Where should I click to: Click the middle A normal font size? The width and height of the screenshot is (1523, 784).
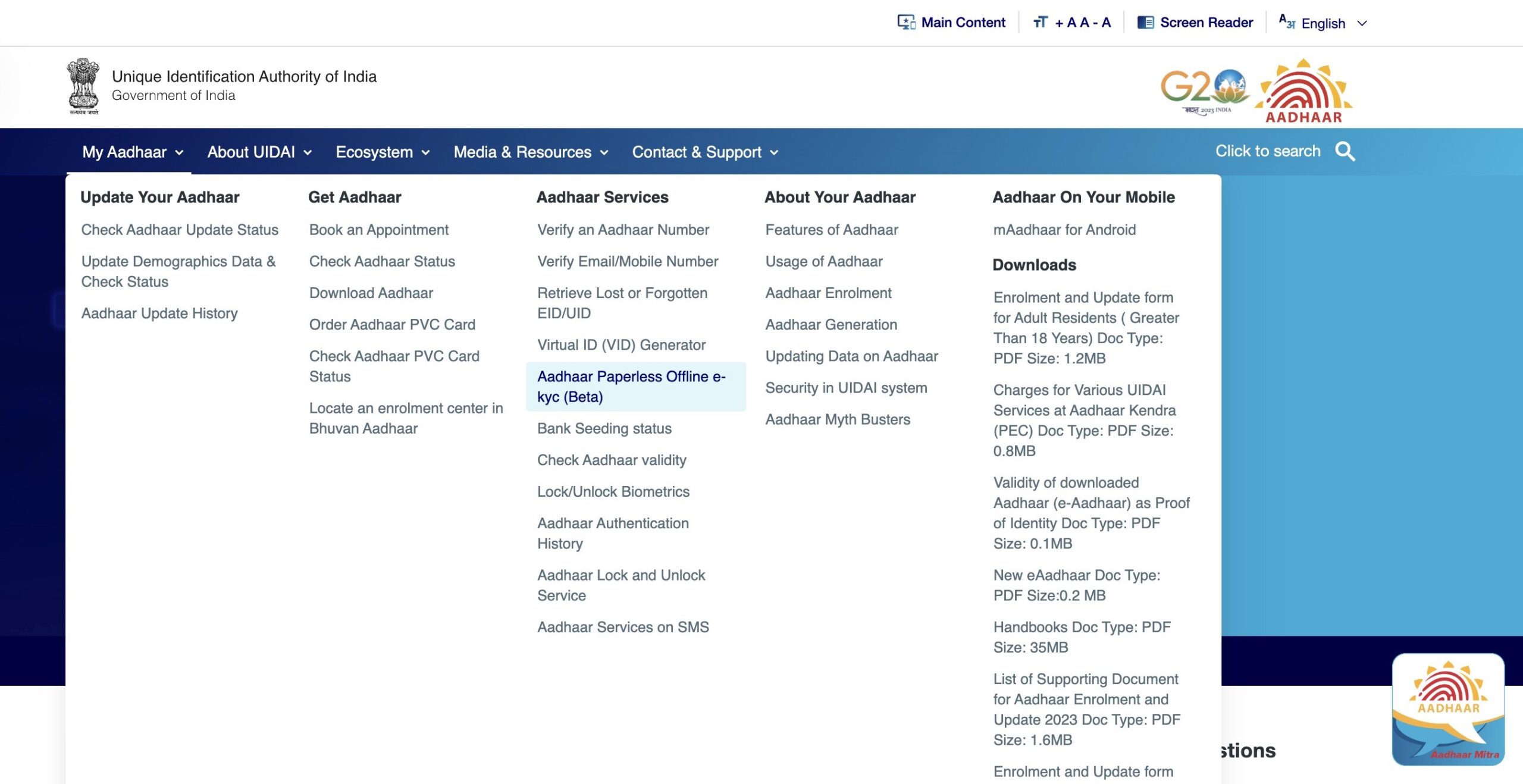[1084, 23]
